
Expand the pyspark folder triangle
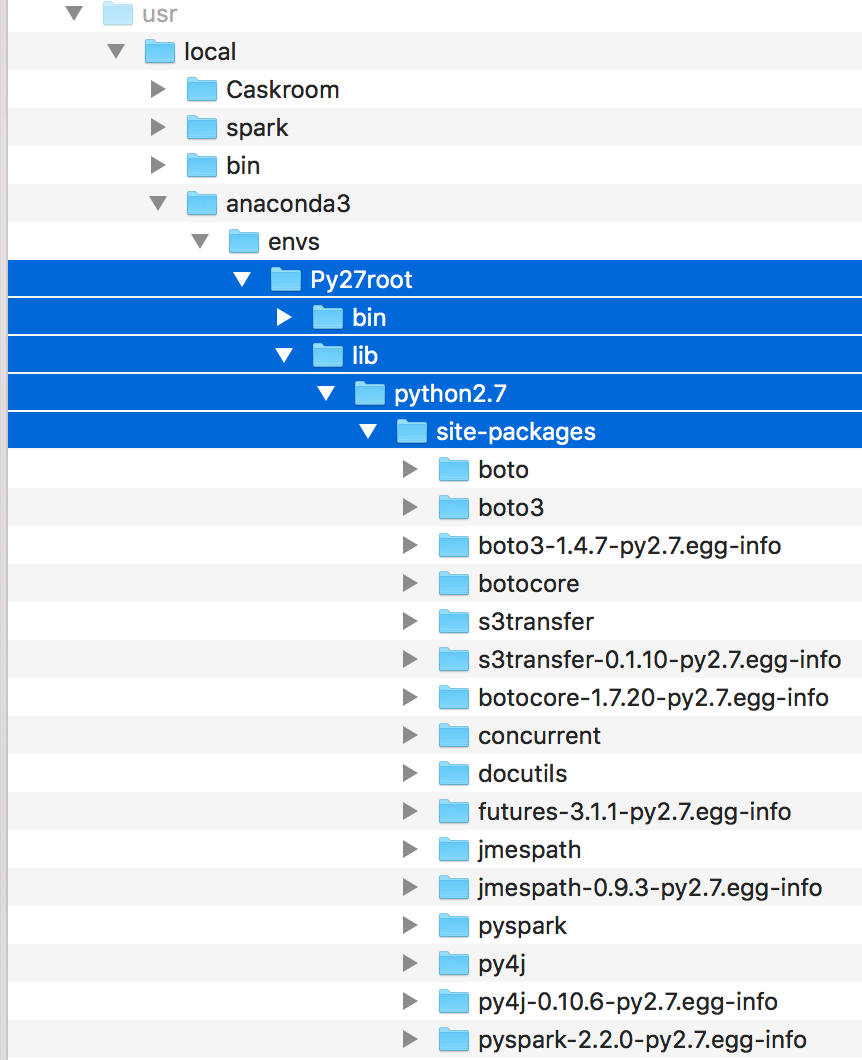point(410,925)
